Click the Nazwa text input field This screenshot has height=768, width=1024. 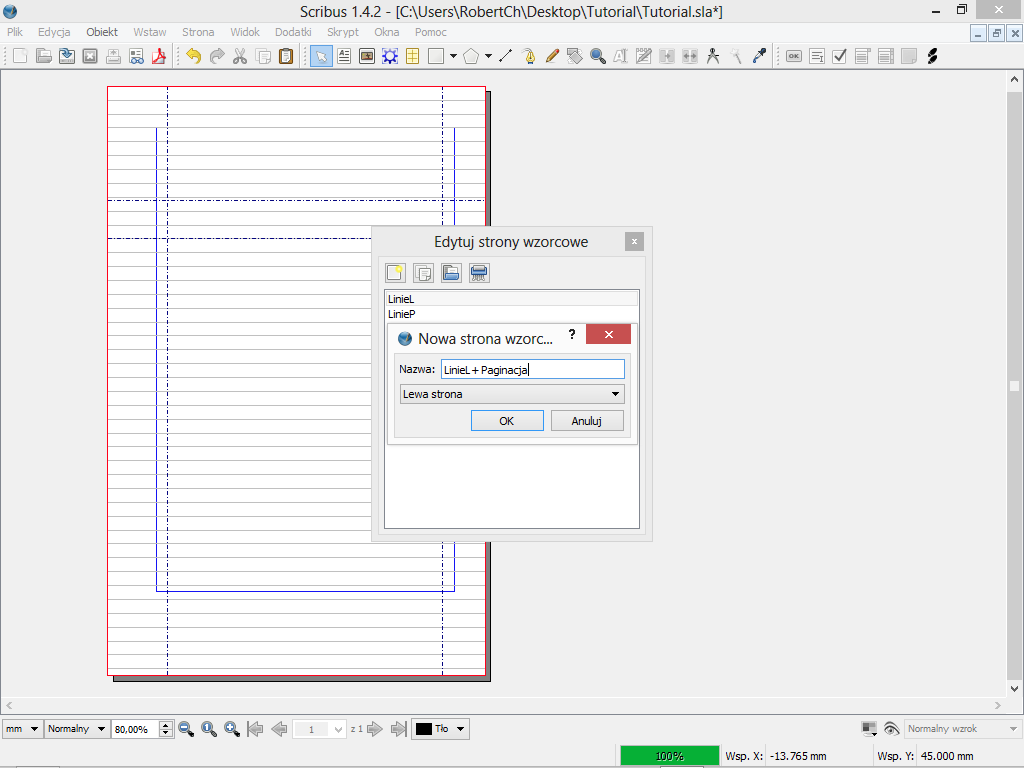(532, 369)
